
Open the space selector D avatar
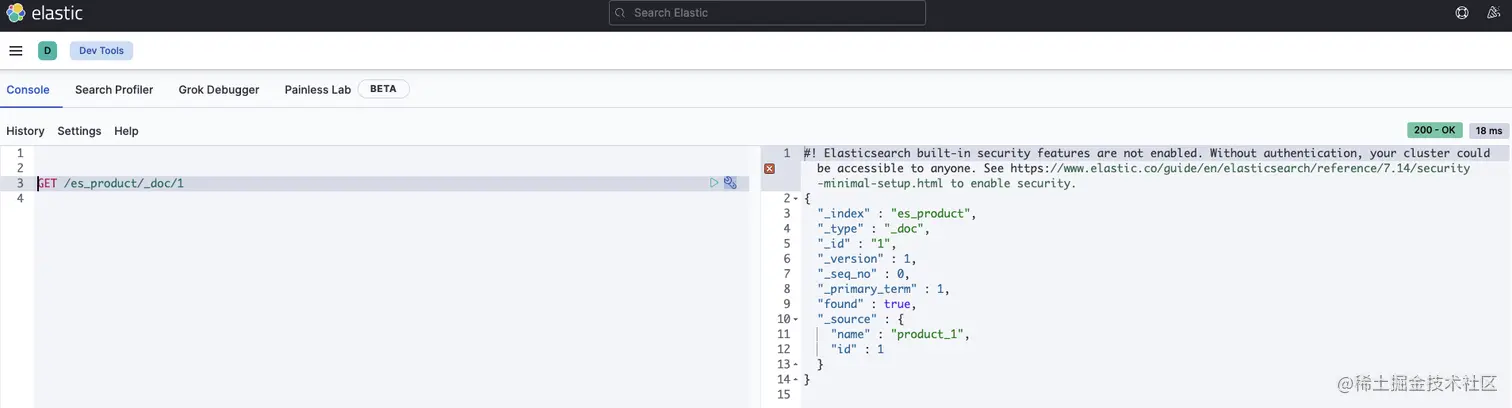(47, 51)
